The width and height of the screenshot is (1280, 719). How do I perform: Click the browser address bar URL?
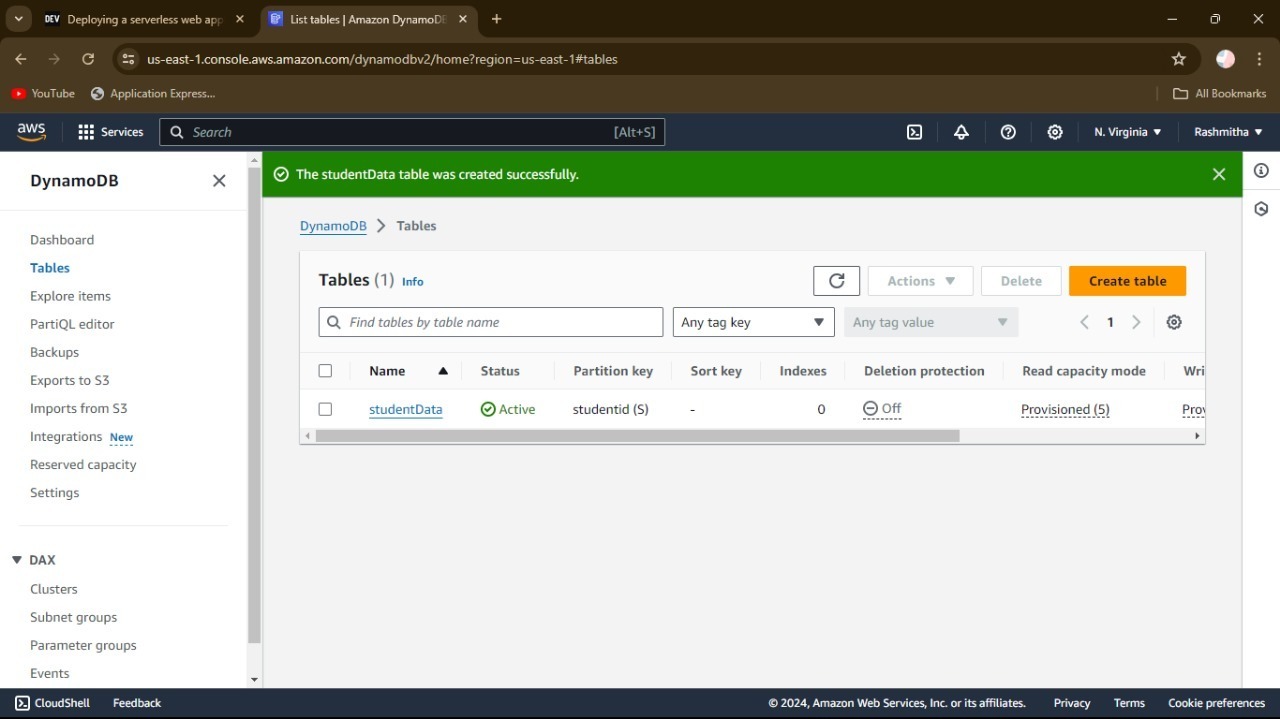pos(382,59)
